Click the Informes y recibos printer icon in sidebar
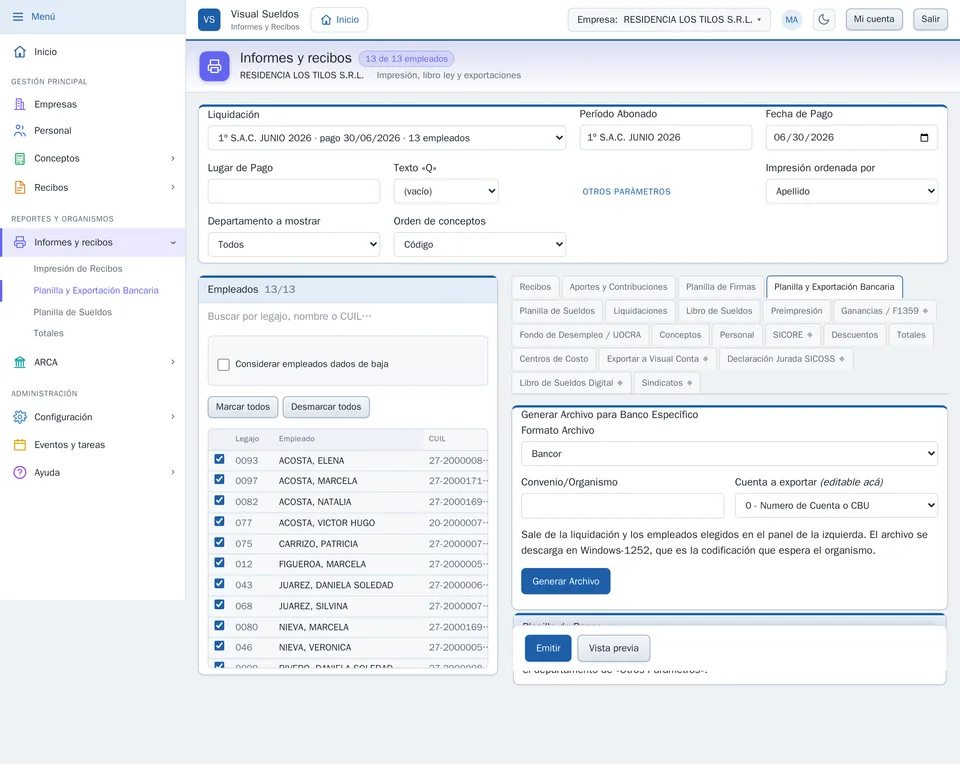This screenshot has width=960, height=764. (x=20, y=242)
